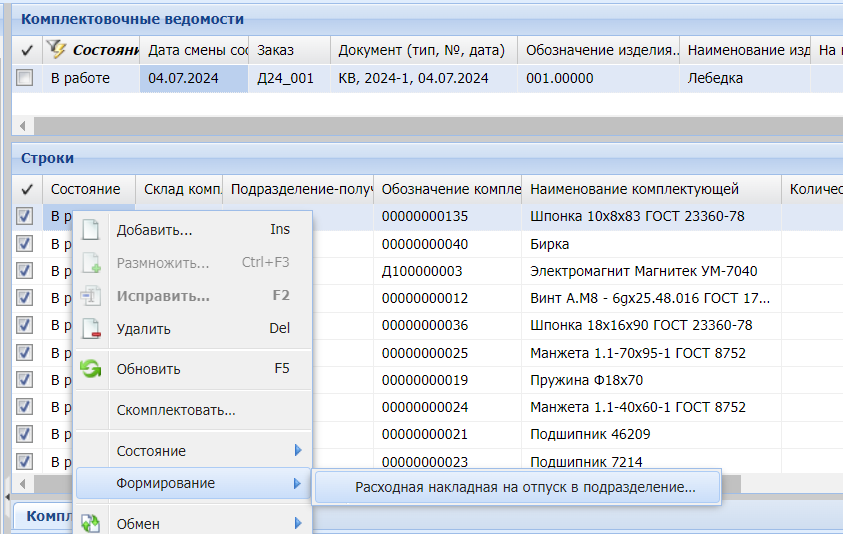The width and height of the screenshot is (843, 534).
Task: Uncheck the row checkbox for Подшипник 46209
Action: (25, 435)
